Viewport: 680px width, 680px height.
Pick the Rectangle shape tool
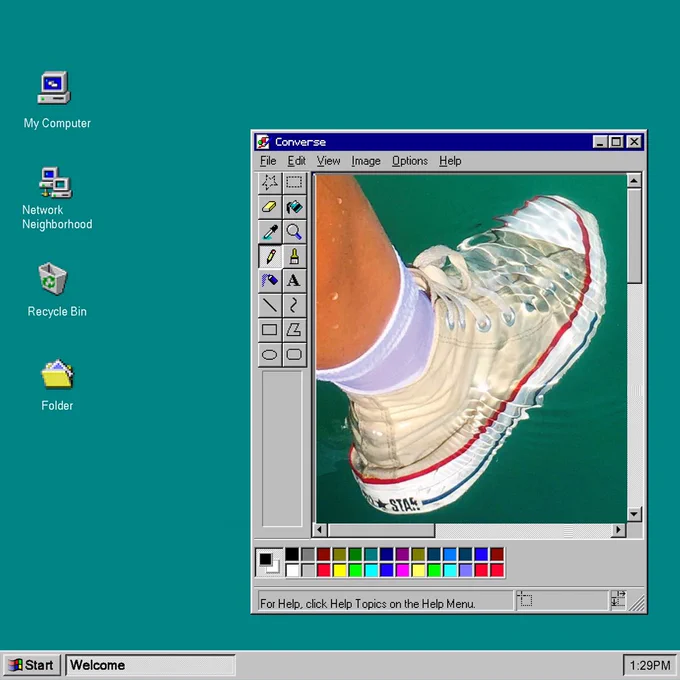(x=270, y=330)
